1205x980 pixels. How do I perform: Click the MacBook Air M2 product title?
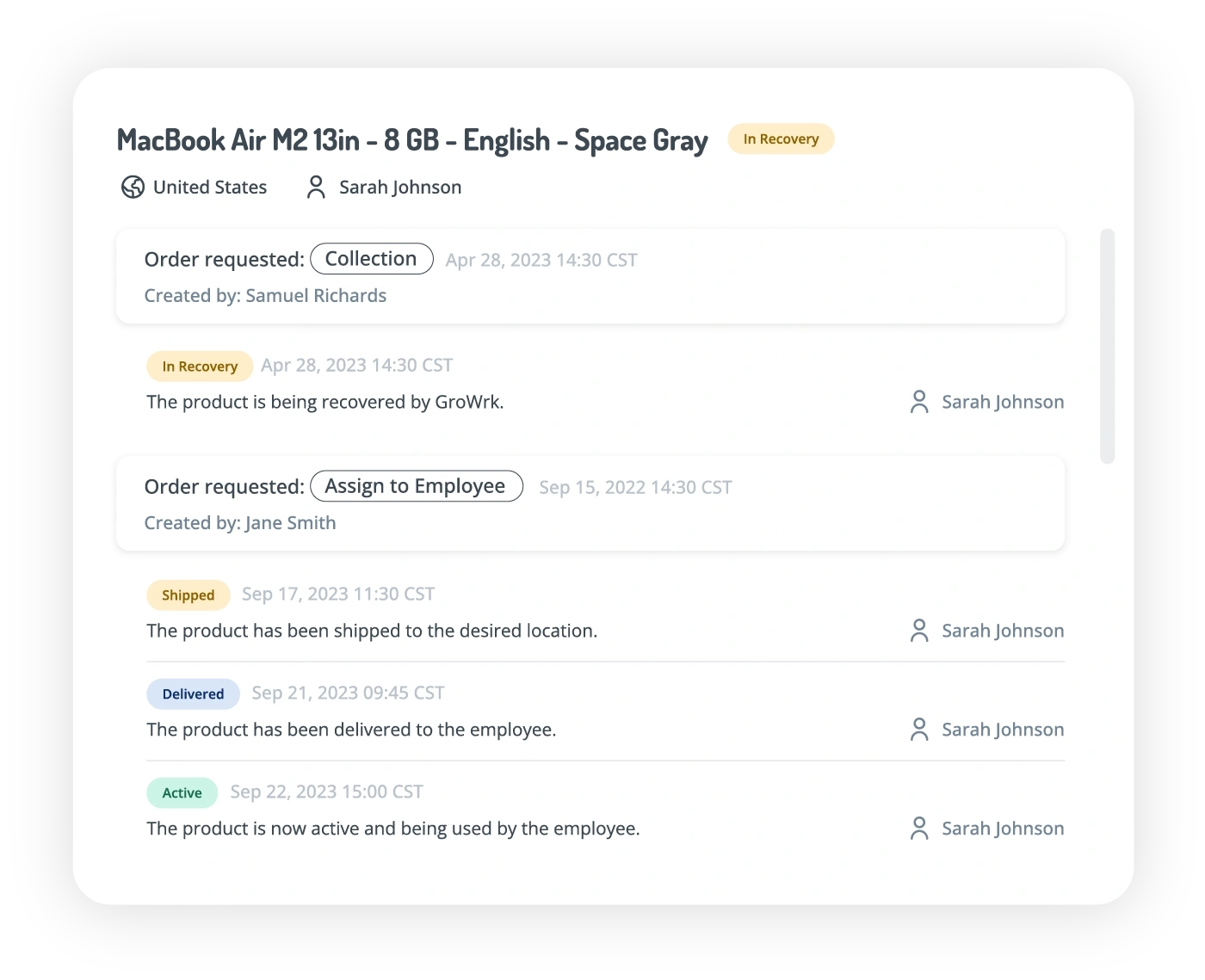pyautogui.click(x=412, y=140)
